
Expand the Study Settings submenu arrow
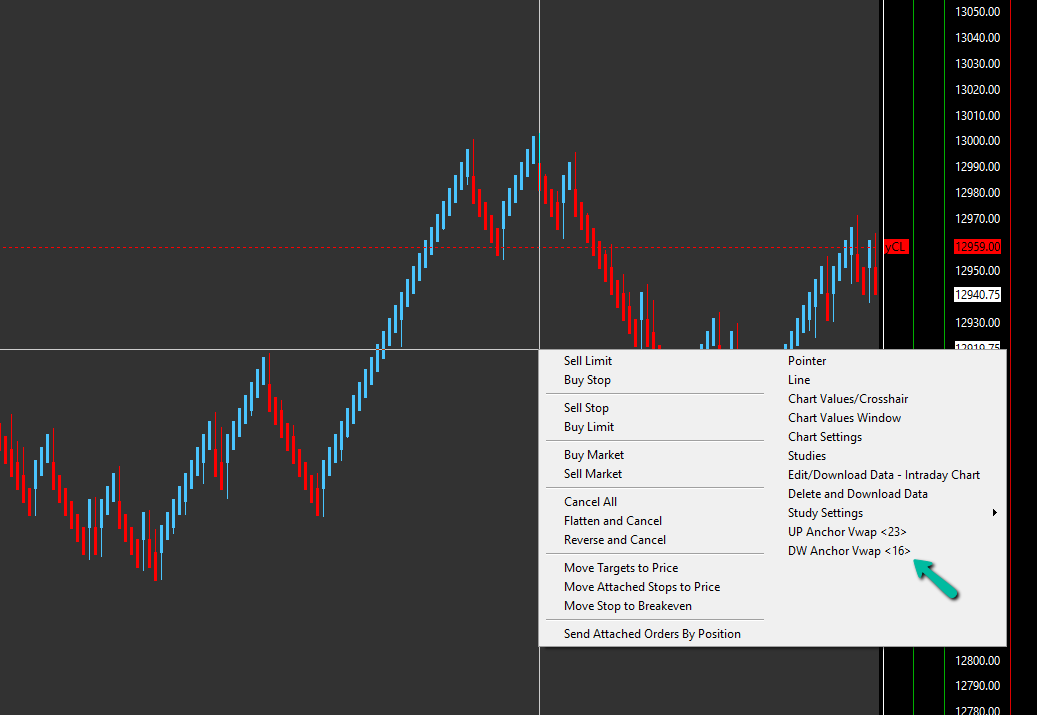click(994, 513)
